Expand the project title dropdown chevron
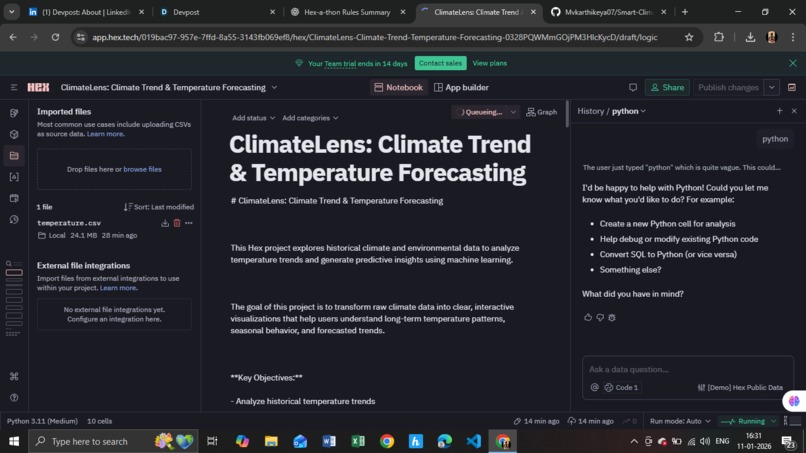The image size is (806, 453). (274, 87)
